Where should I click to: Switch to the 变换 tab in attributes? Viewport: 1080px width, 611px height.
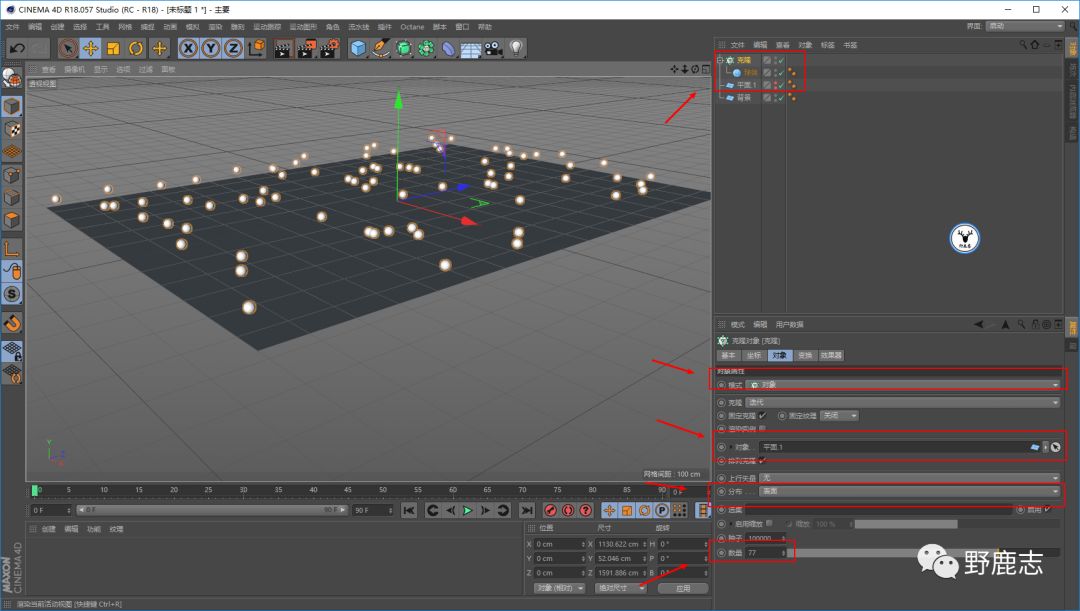click(x=805, y=355)
